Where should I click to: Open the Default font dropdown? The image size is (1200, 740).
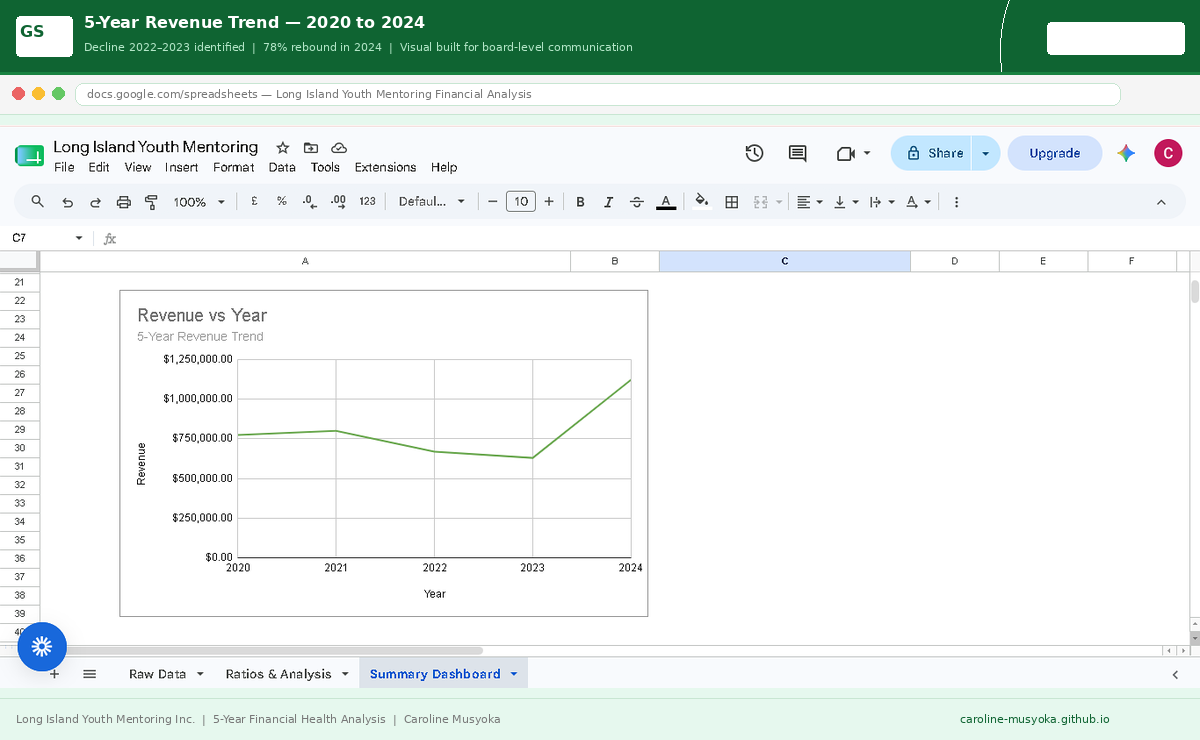(x=432, y=201)
